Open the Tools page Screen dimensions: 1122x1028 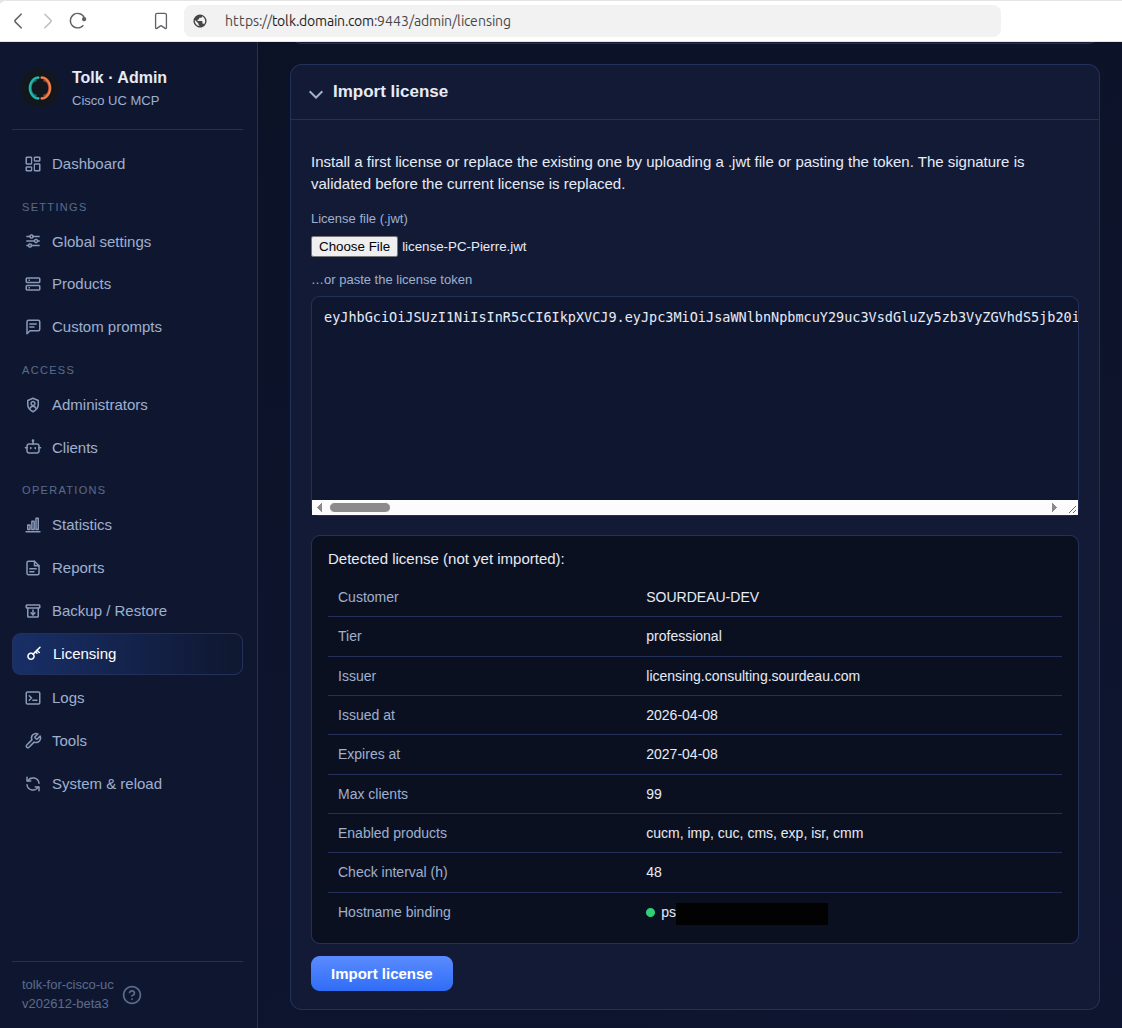(127, 741)
